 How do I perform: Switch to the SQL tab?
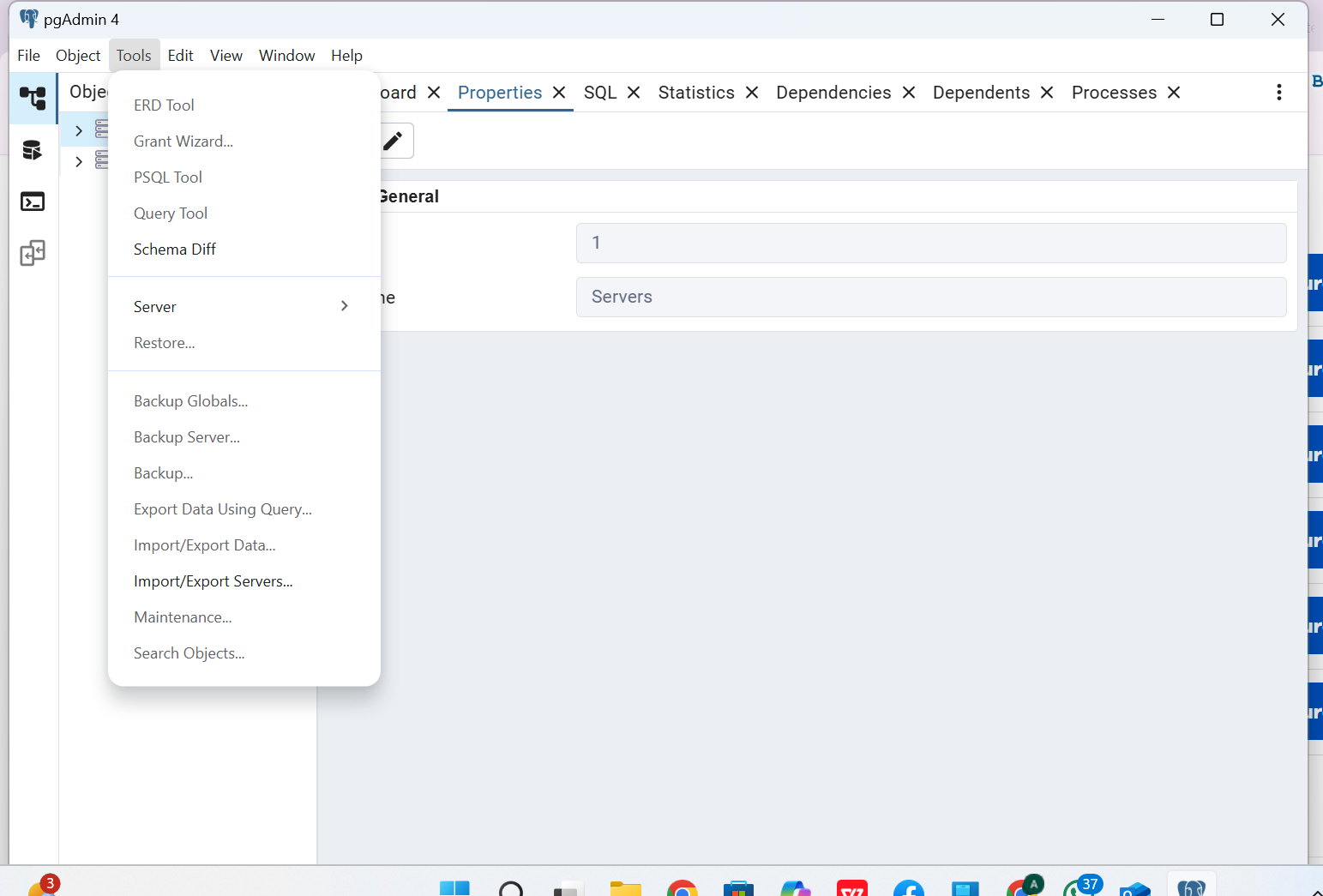pos(600,93)
